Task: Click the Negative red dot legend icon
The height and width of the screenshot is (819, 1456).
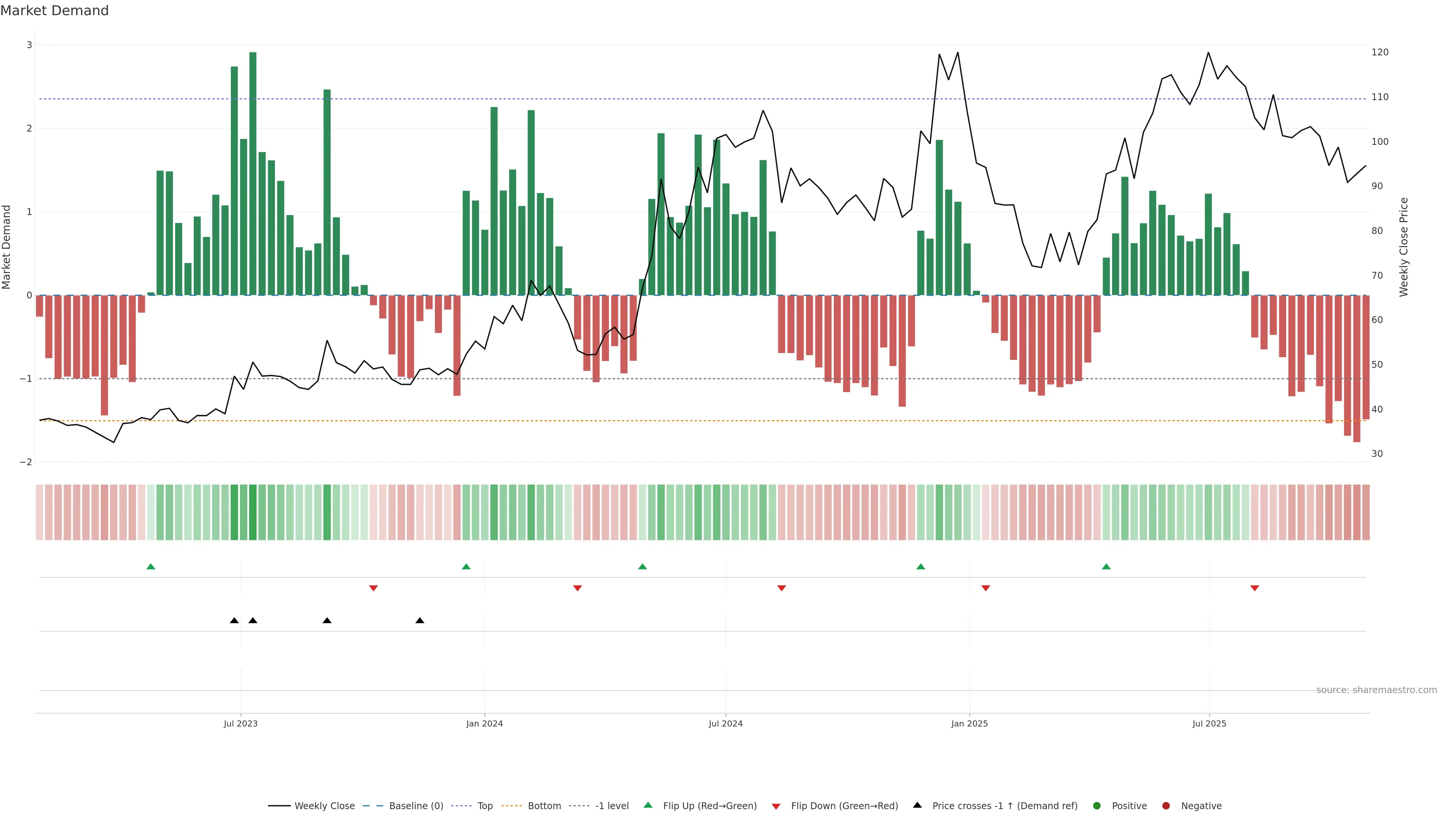Action: point(1166,806)
